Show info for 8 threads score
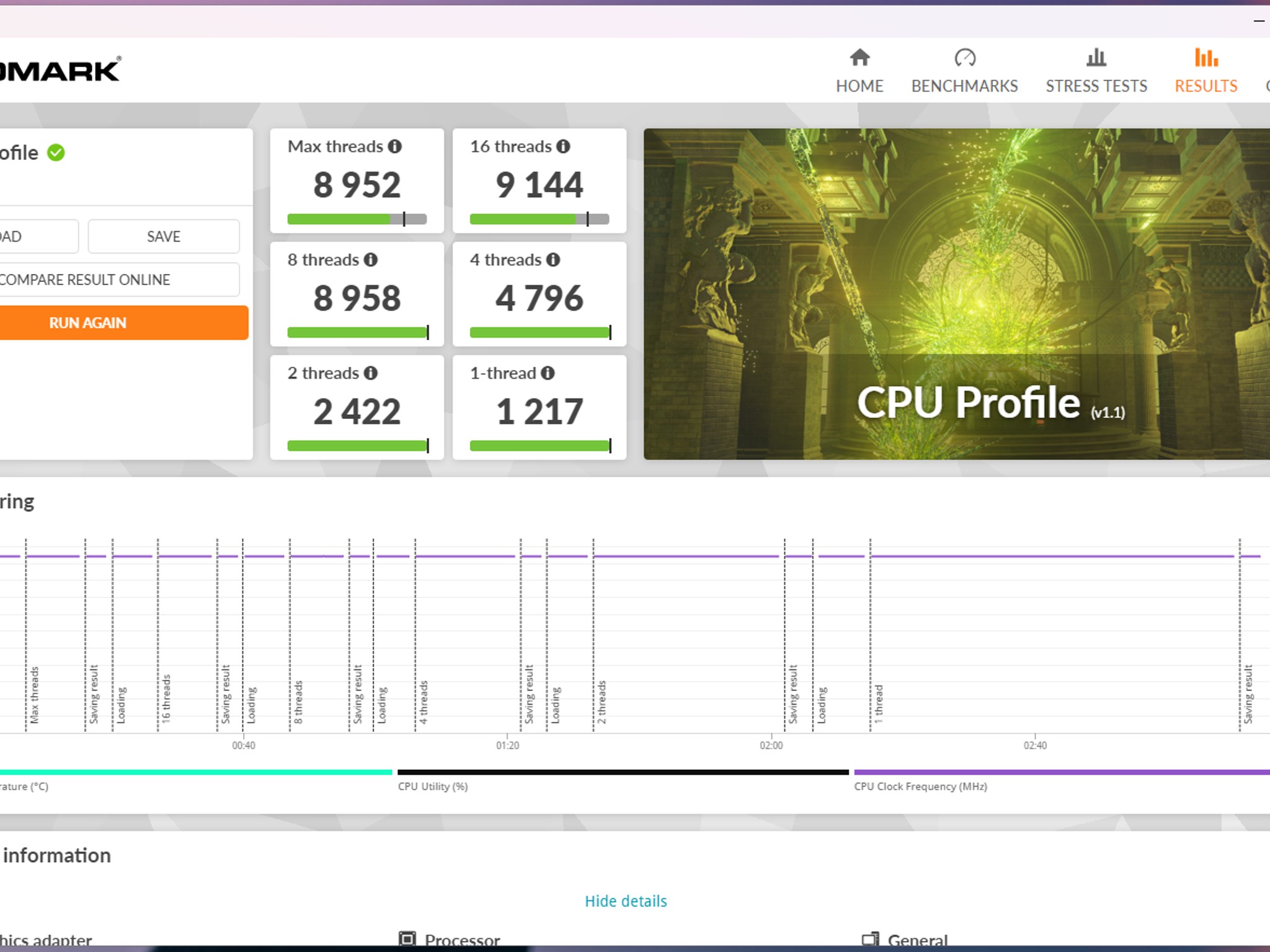The image size is (1270, 952). pyautogui.click(x=371, y=260)
